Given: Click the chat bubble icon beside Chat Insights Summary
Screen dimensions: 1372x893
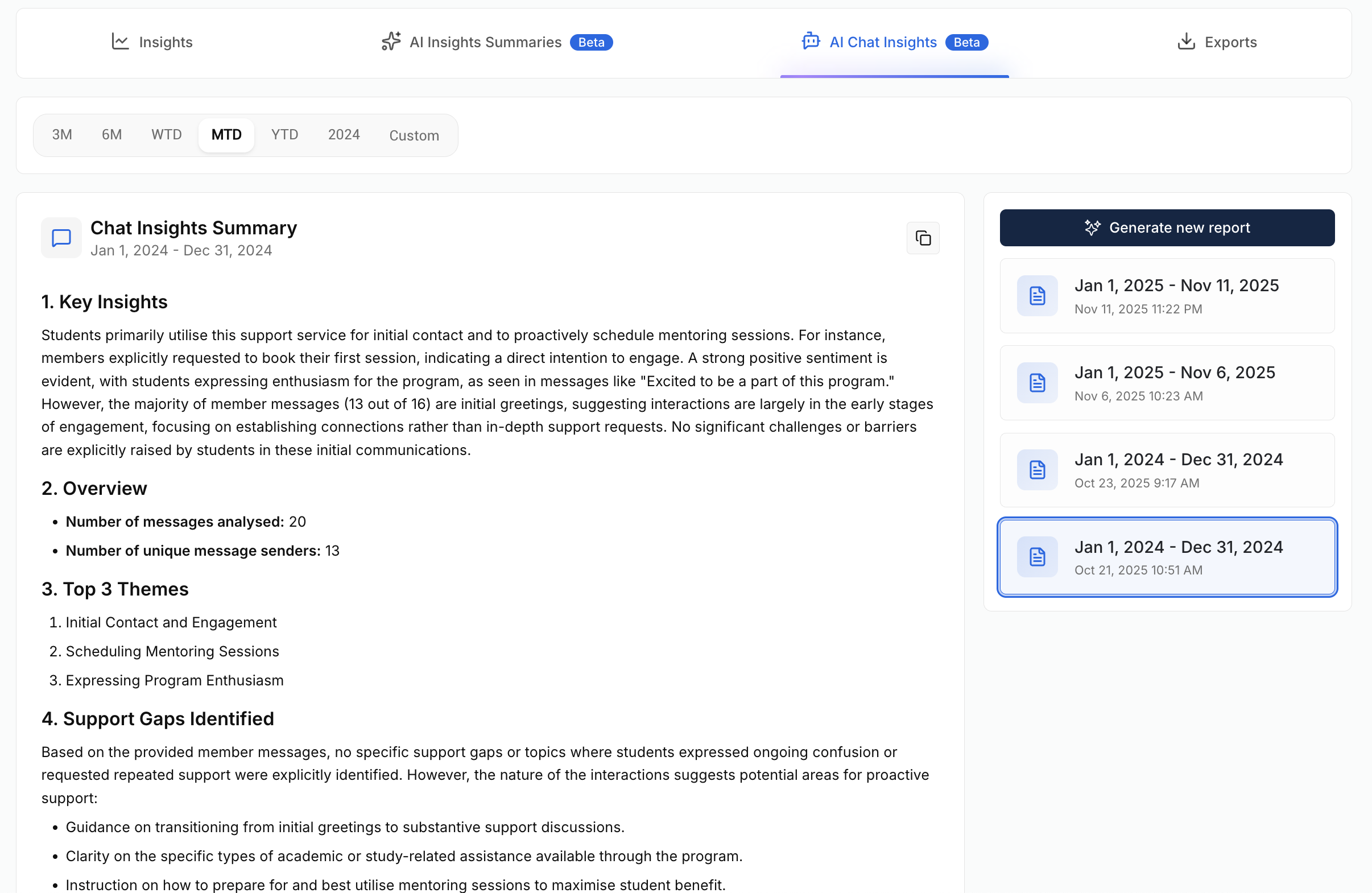Looking at the screenshot, I should (x=61, y=238).
